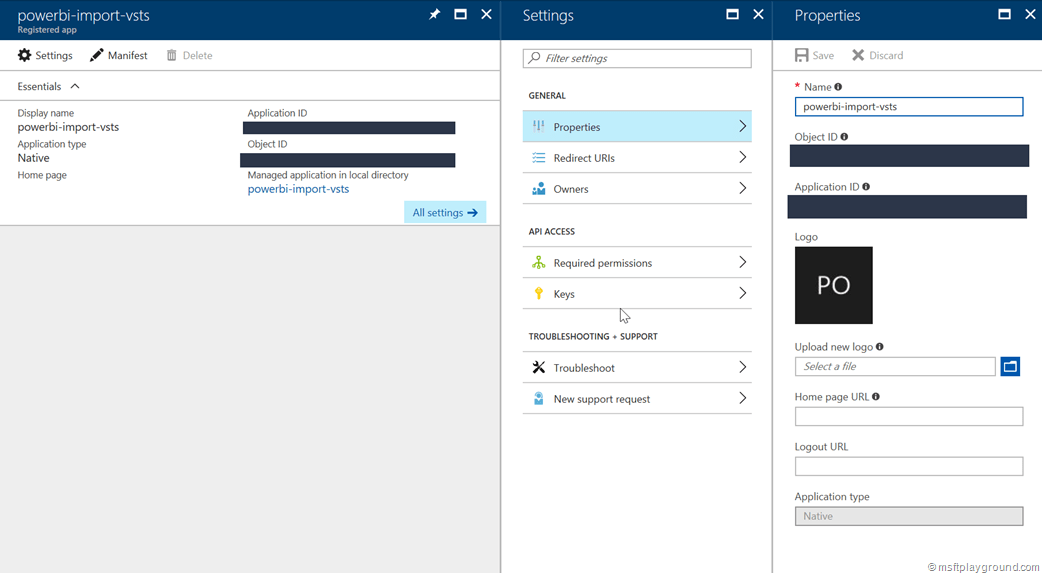Open Settings from the registered app toolbar

[45, 55]
